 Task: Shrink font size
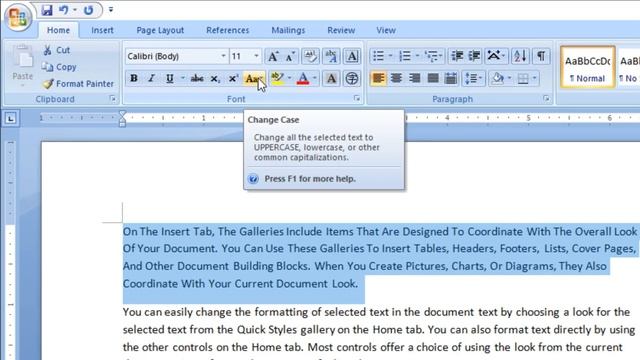290,56
